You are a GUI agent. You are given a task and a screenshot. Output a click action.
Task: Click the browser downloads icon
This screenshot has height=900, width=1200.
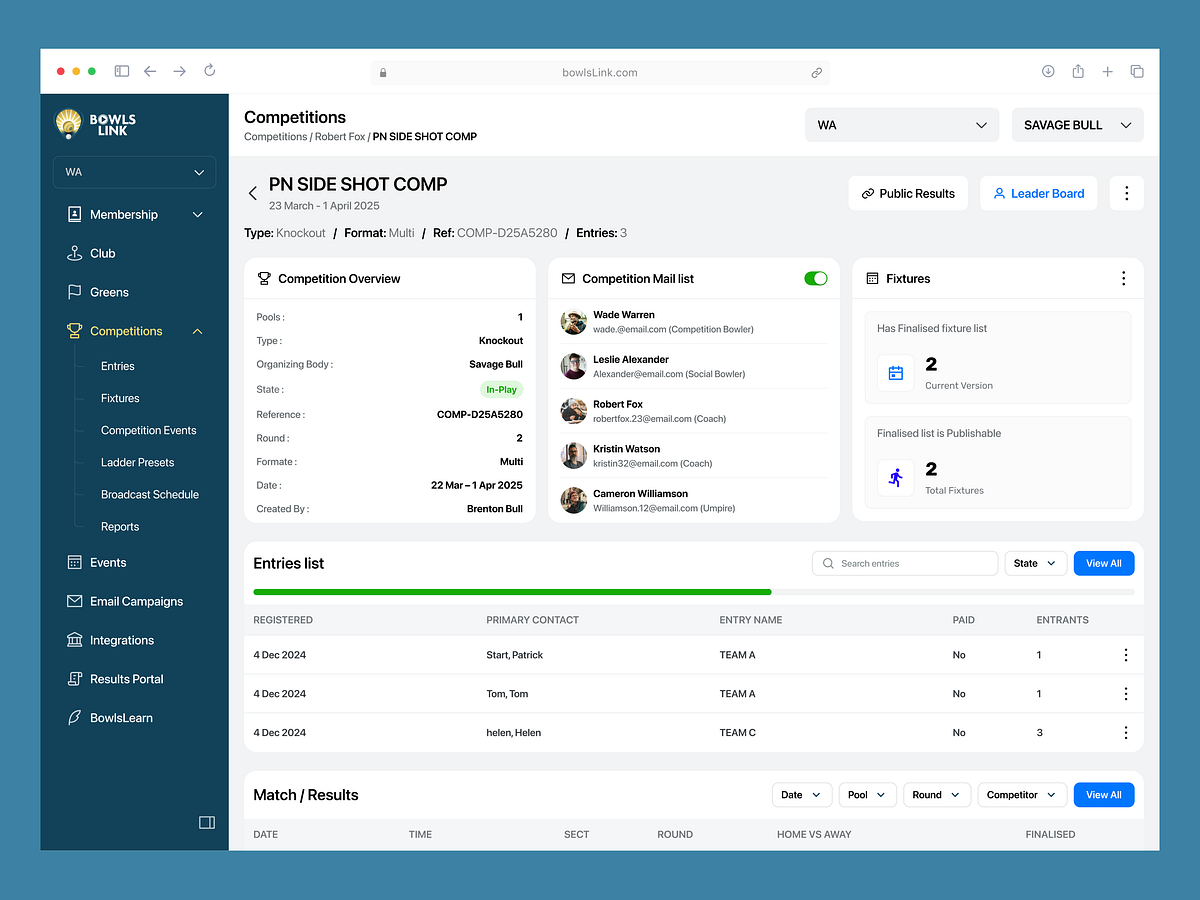1048,71
